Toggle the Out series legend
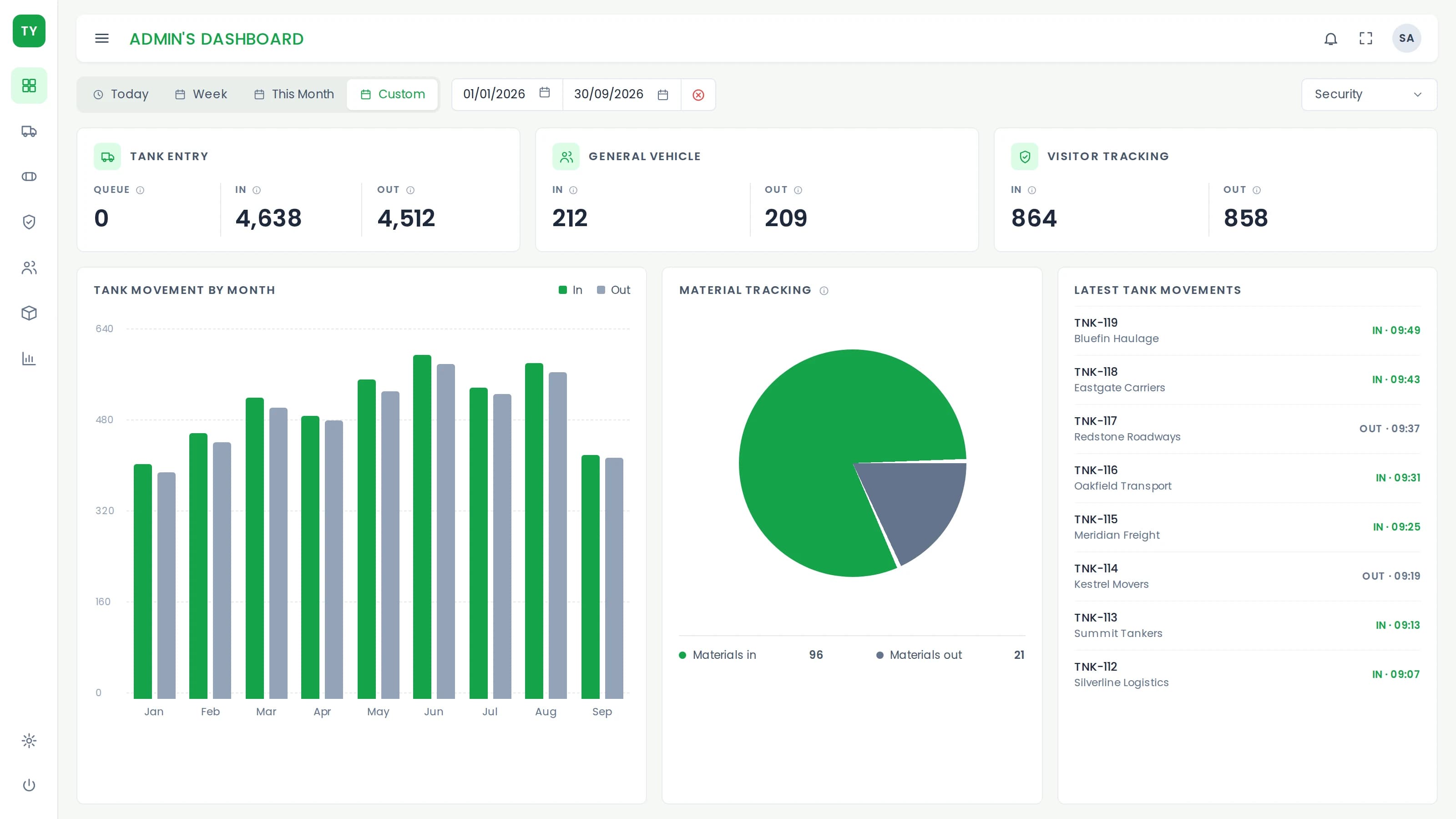Viewport: 1456px width, 819px height. click(613, 290)
